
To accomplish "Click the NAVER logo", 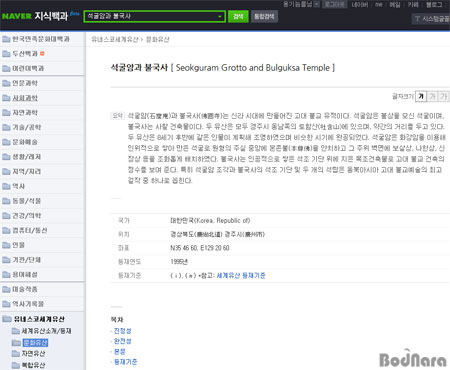I will coord(17,16).
